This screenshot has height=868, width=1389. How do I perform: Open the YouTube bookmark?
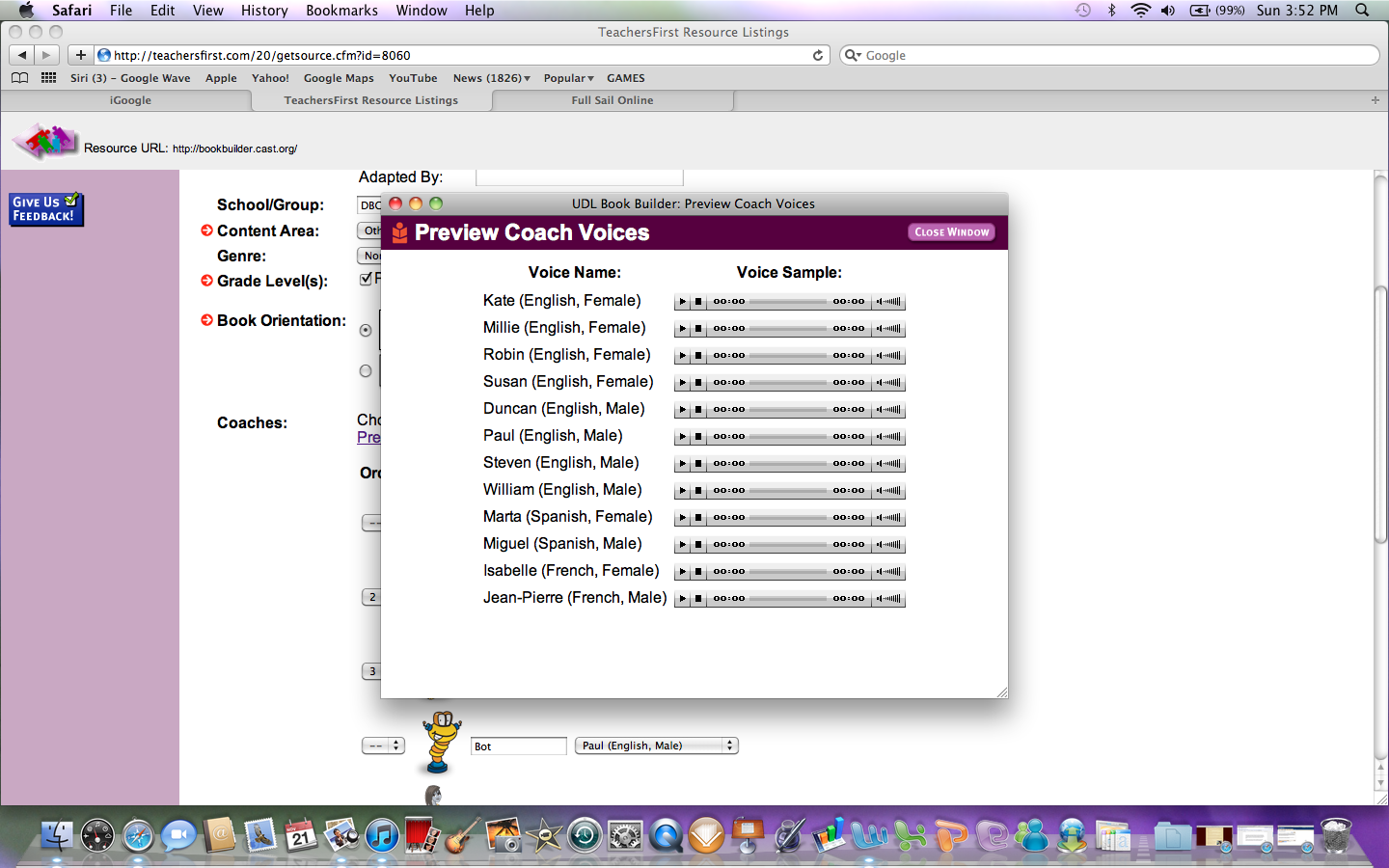(x=413, y=78)
